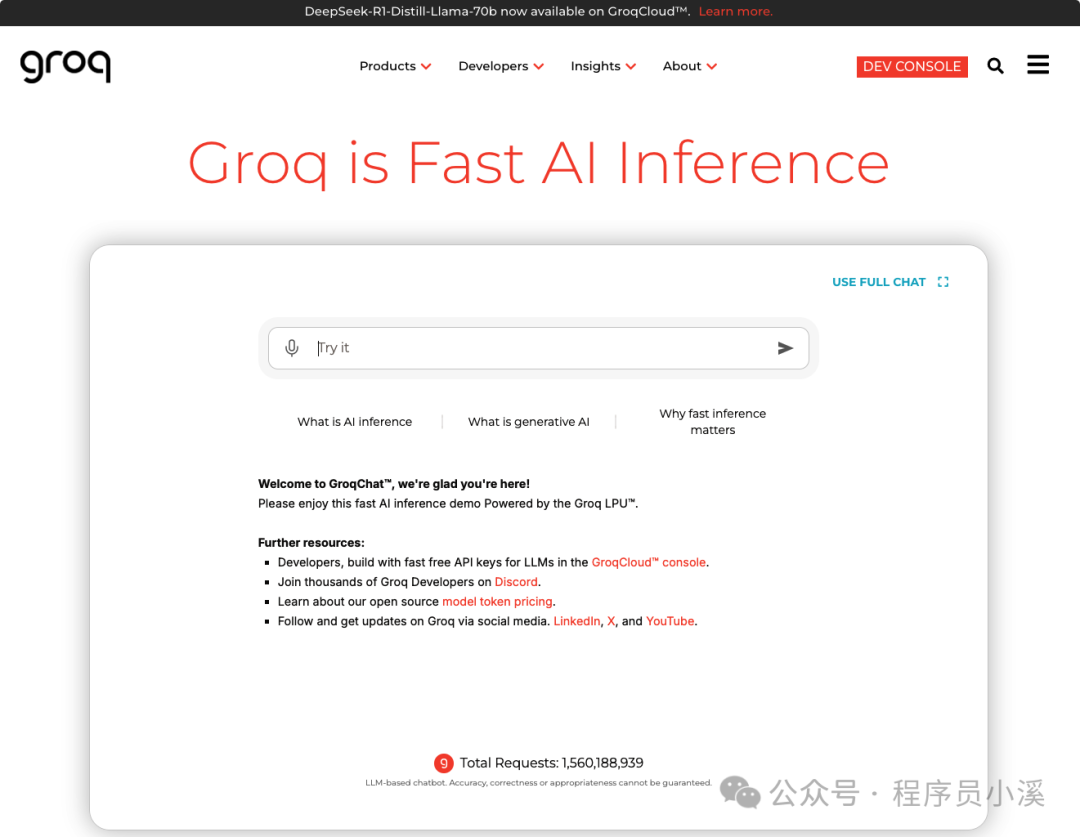This screenshot has height=837, width=1080.
Task: Click the WeChat icon near the watermark
Action: point(740,792)
